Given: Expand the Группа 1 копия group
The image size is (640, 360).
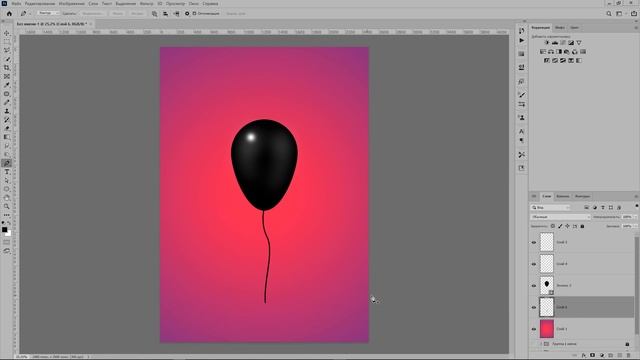Looking at the screenshot, I should [x=541, y=344].
